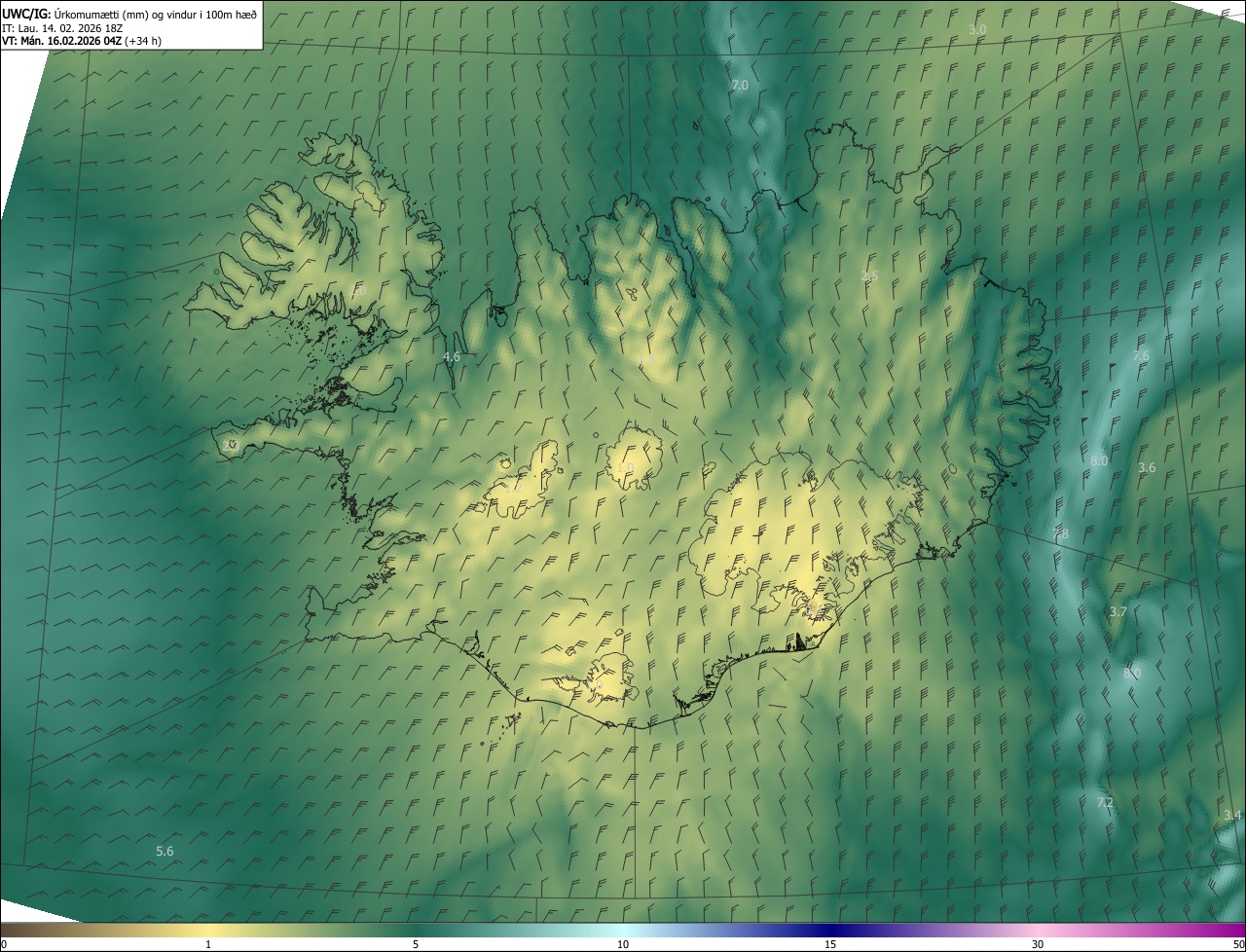Viewport: 1246px width, 952px height.
Task: Click the 7.8 value label off the coast
Action: tap(1060, 534)
